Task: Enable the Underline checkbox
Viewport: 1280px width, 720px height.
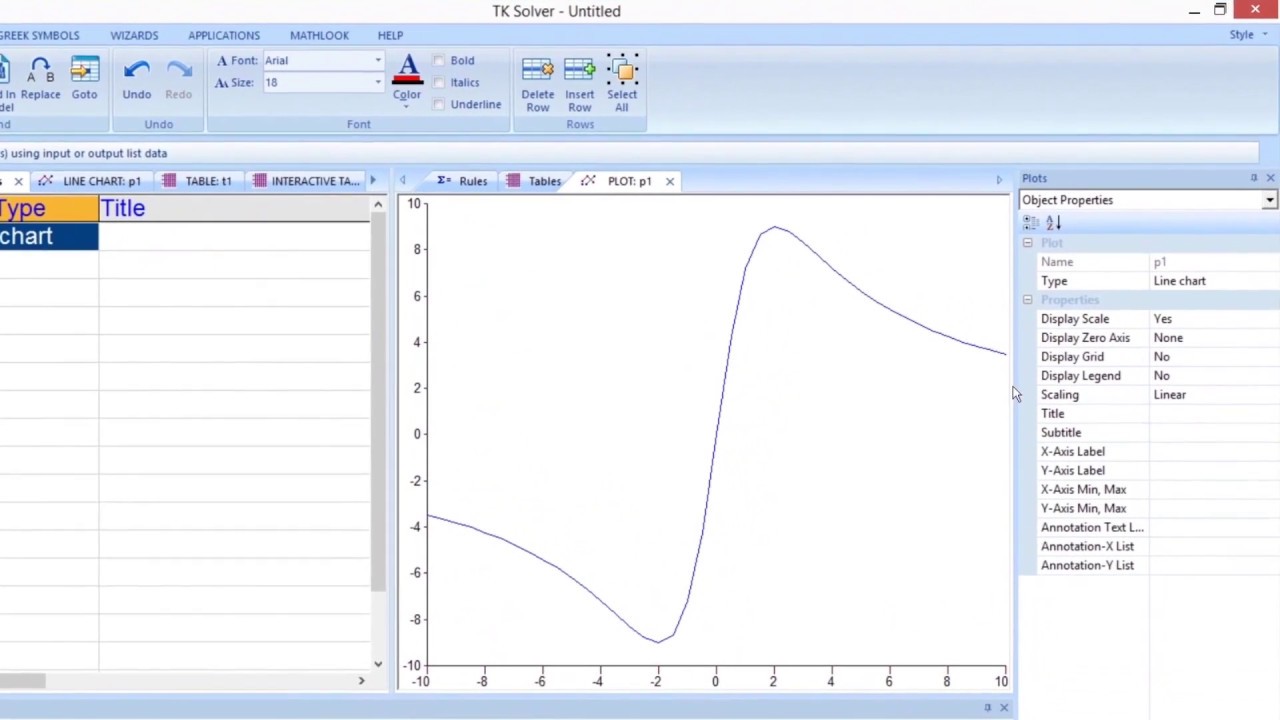Action: pos(439,105)
